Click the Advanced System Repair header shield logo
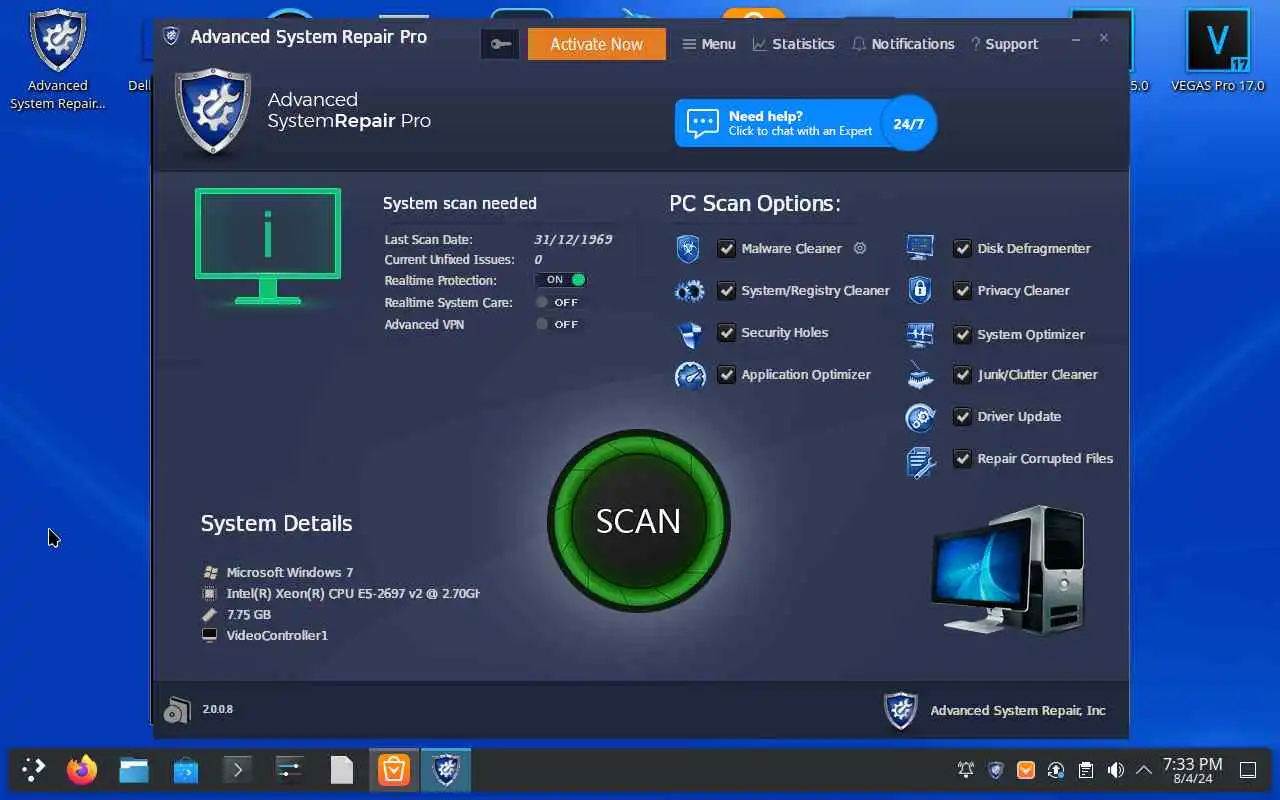The image size is (1280, 800). point(212,110)
